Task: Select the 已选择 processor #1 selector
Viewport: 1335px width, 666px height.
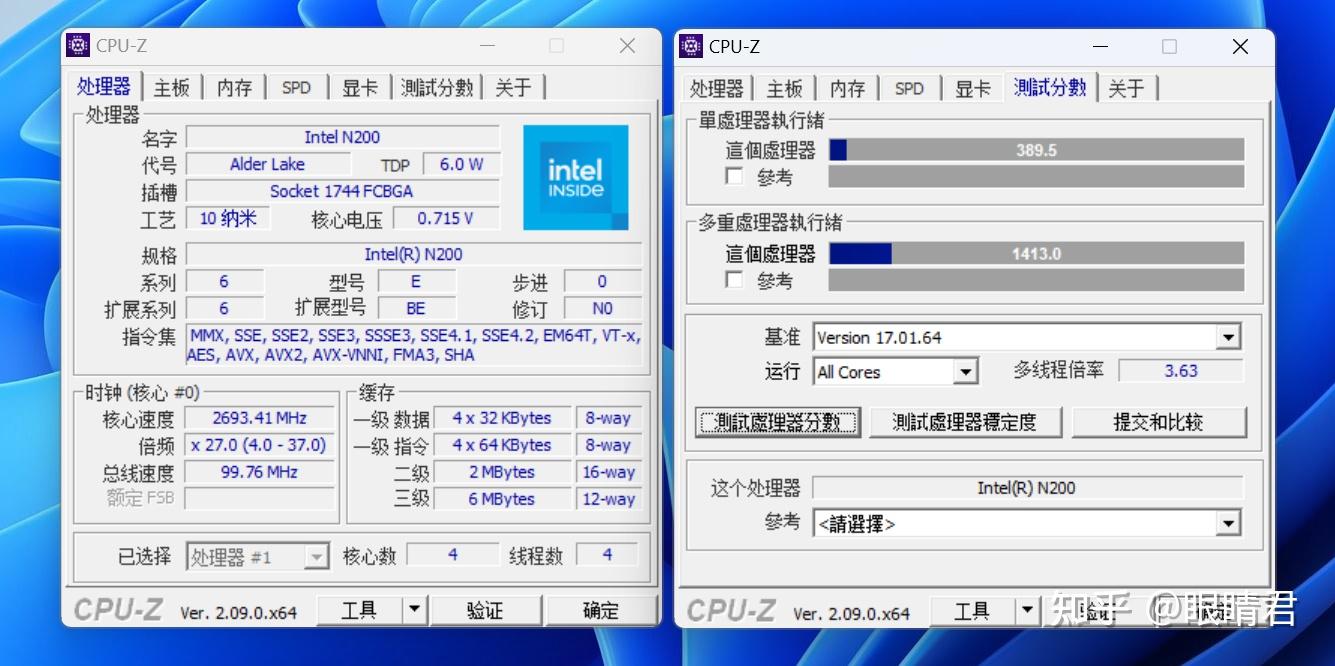Action: pos(258,554)
